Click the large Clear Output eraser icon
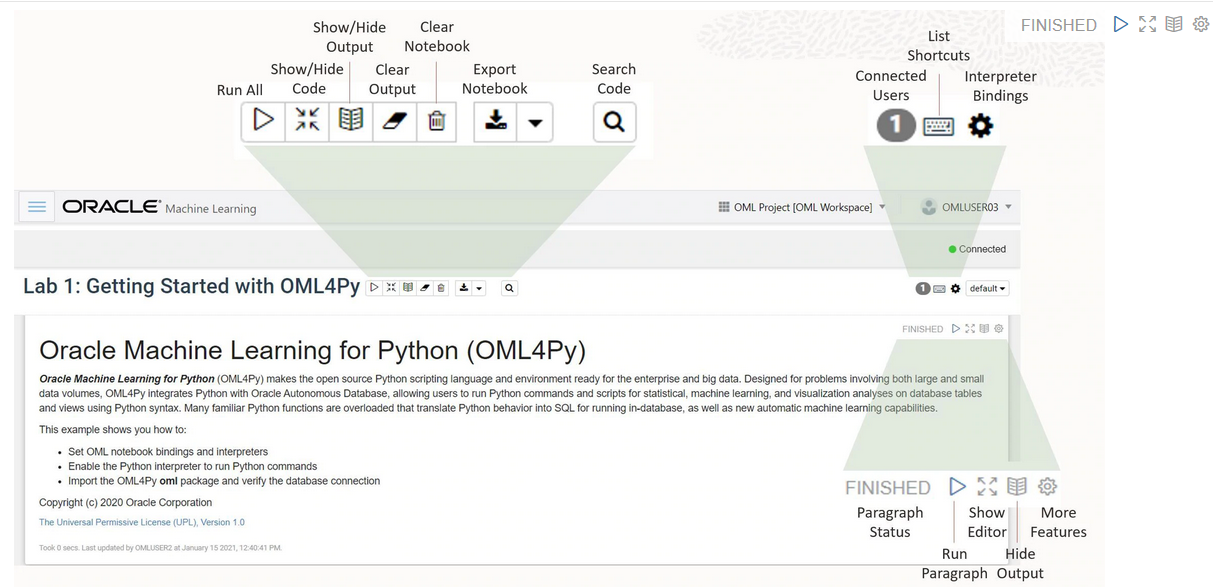Screen dimensions: 1213x587 coord(394,121)
